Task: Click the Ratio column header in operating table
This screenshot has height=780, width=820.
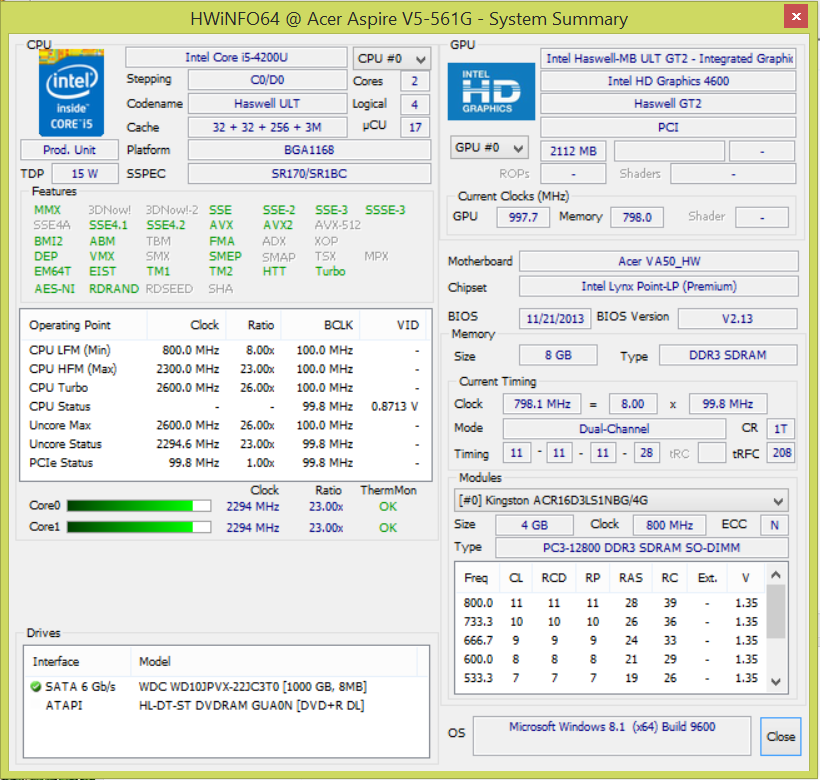Action: coord(254,325)
